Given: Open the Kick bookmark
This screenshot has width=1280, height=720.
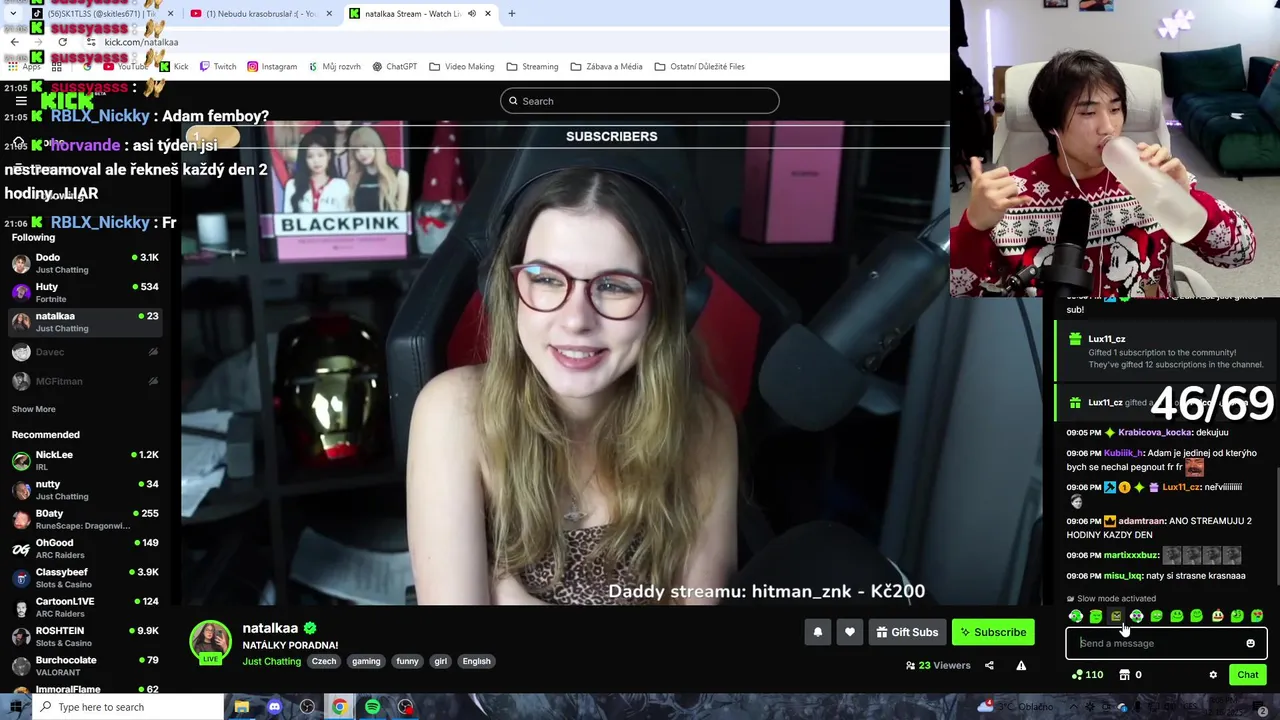Looking at the screenshot, I should 174,66.
